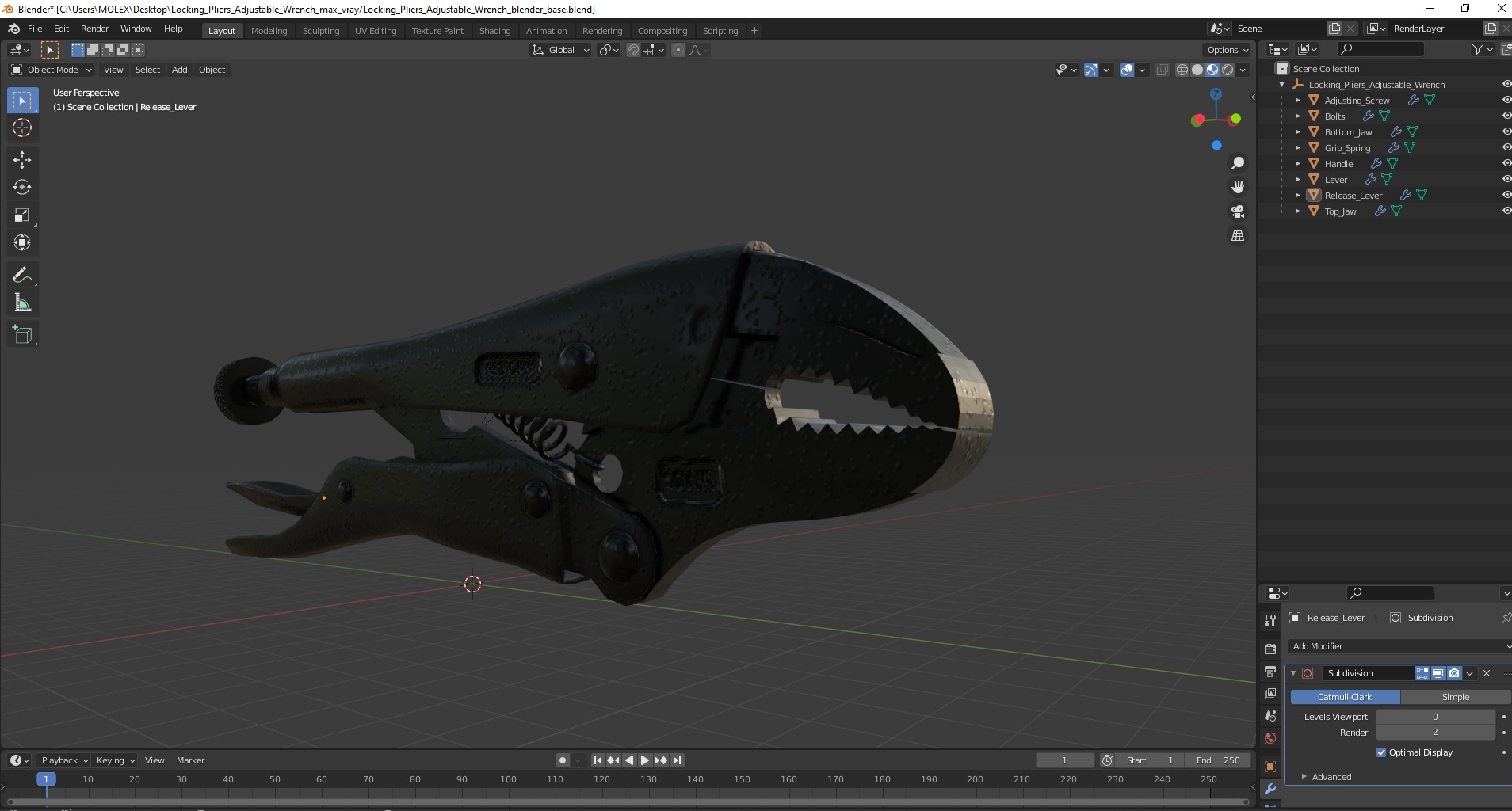Open the timeline Marker menu
The width and height of the screenshot is (1512, 811).
click(x=190, y=760)
